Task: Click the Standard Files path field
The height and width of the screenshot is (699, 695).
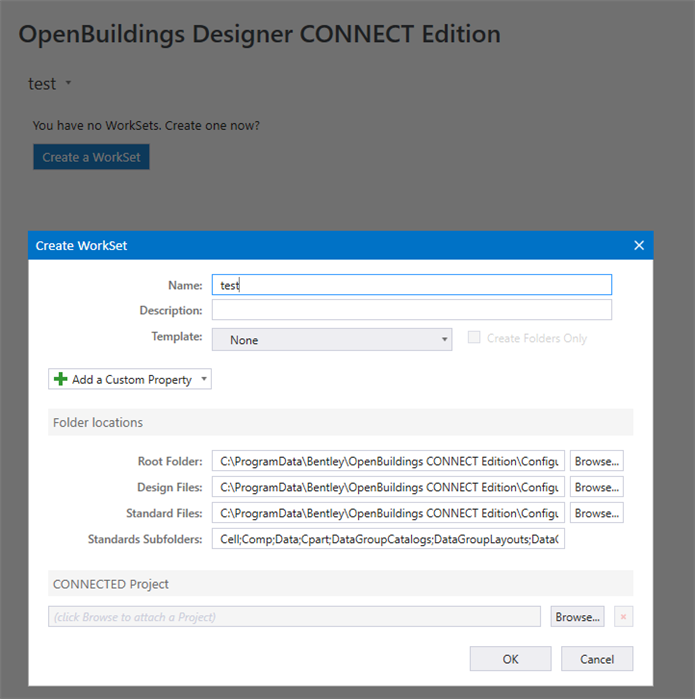Action: click(x=388, y=513)
